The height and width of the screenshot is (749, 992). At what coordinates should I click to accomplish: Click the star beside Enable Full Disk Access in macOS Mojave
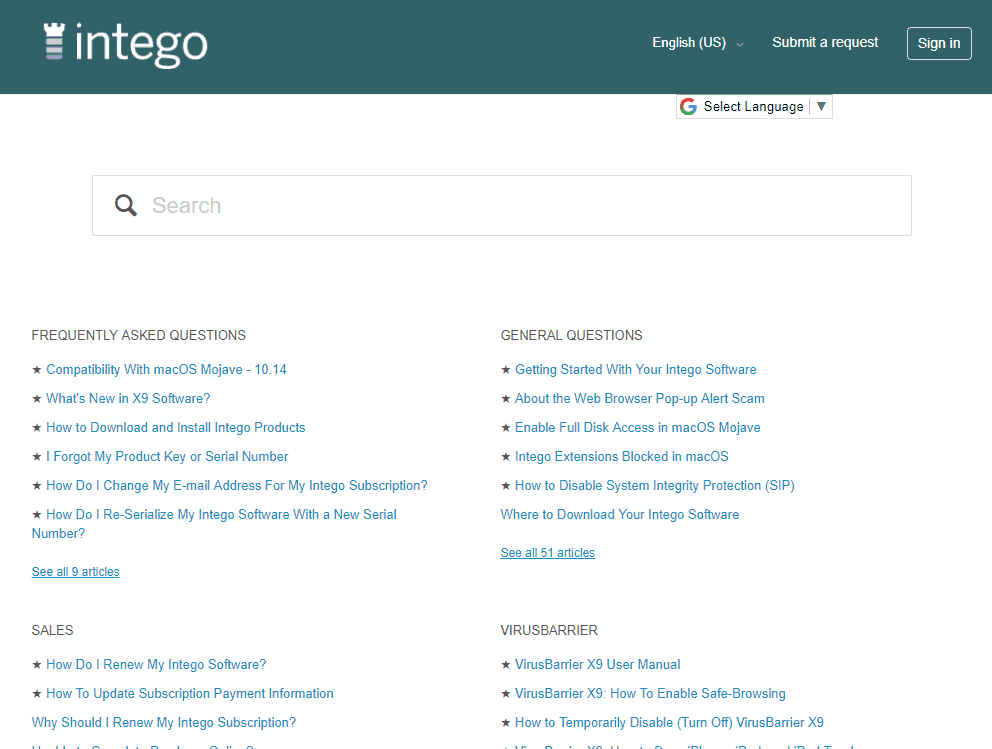[505, 427]
